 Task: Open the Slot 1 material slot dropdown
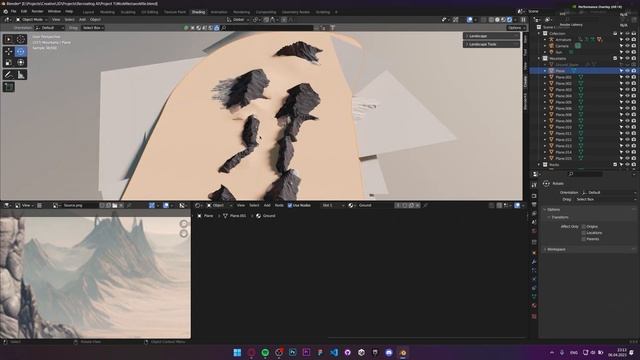[333, 205]
